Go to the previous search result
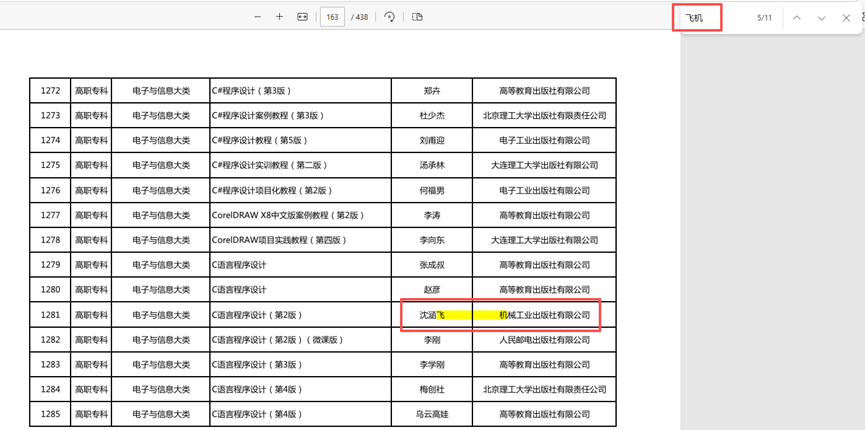The height and width of the screenshot is (430, 865). point(796,18)
